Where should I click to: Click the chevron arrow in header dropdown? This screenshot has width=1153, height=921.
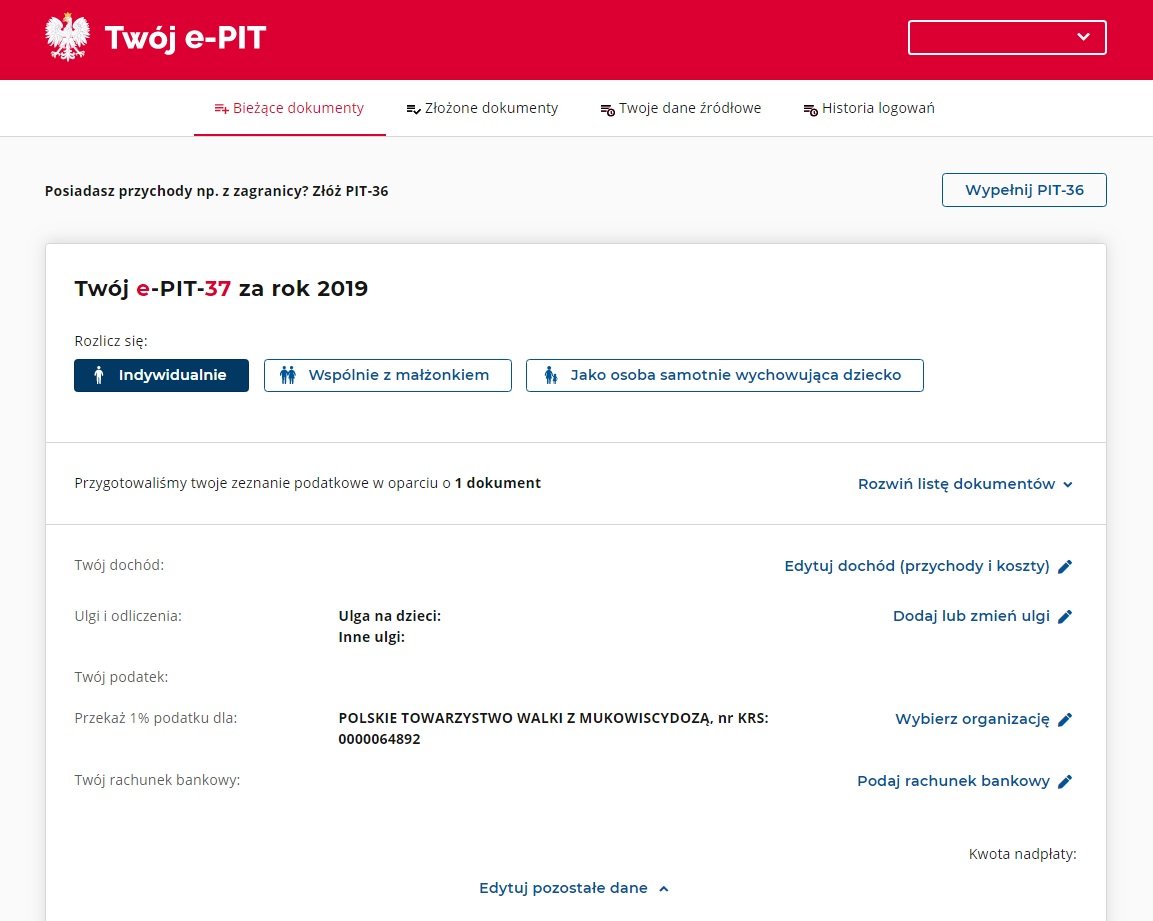point(1083,37)
